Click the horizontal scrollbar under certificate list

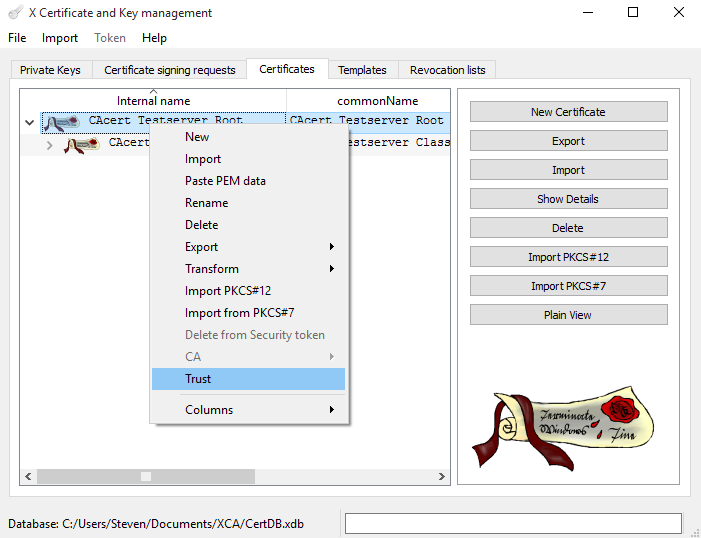click(146, 476)
